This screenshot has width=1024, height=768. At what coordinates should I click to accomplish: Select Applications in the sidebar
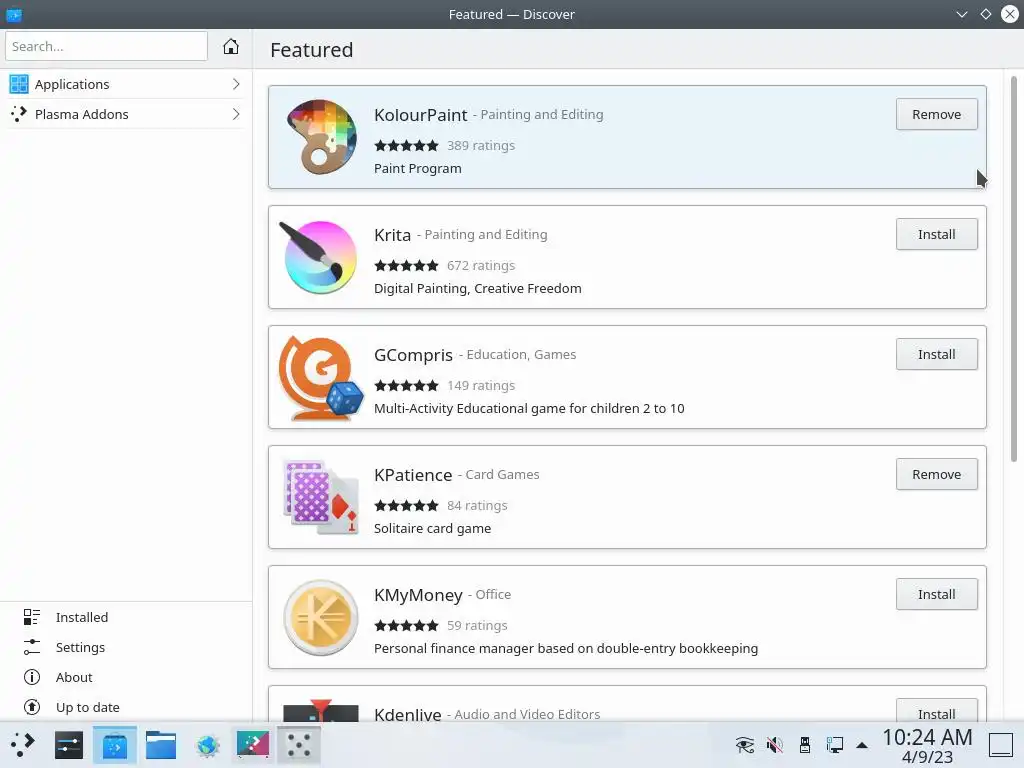coord(125,84)
